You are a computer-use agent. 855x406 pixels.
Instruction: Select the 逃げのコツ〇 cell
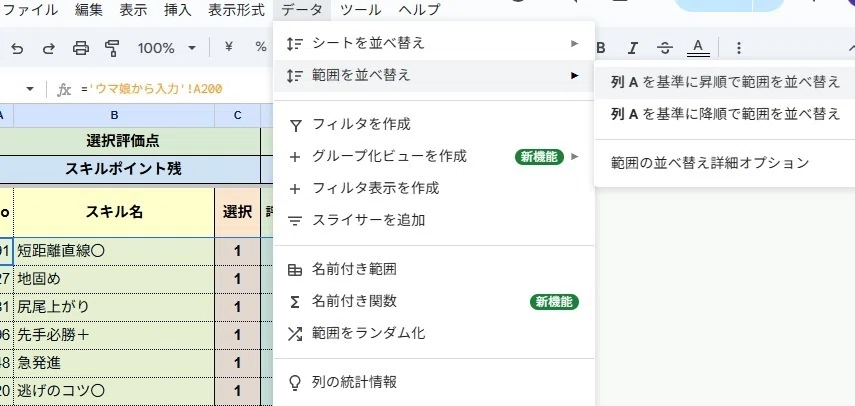tap(114, 391)
